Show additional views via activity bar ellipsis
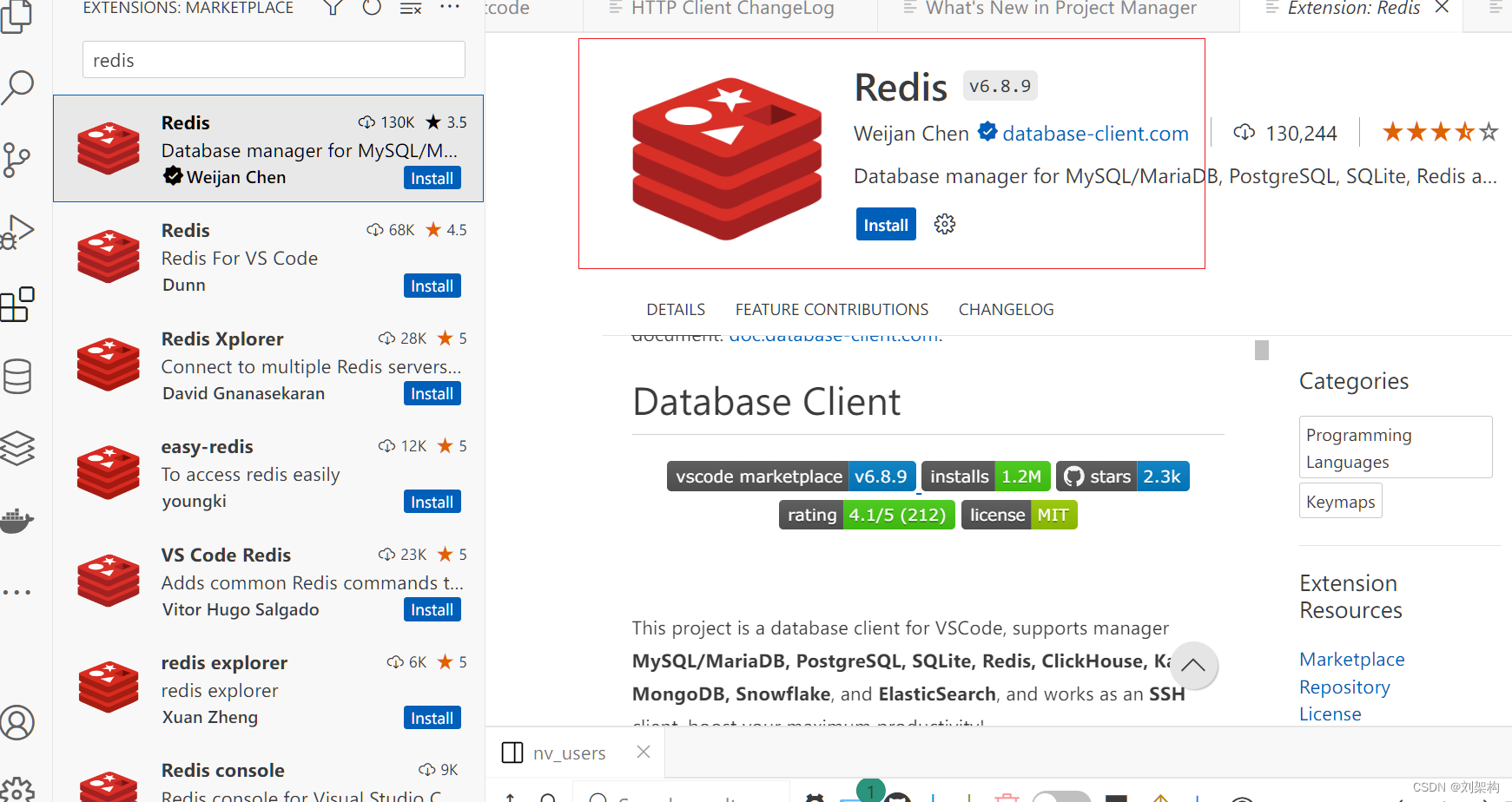 click(x=17, y=593)
